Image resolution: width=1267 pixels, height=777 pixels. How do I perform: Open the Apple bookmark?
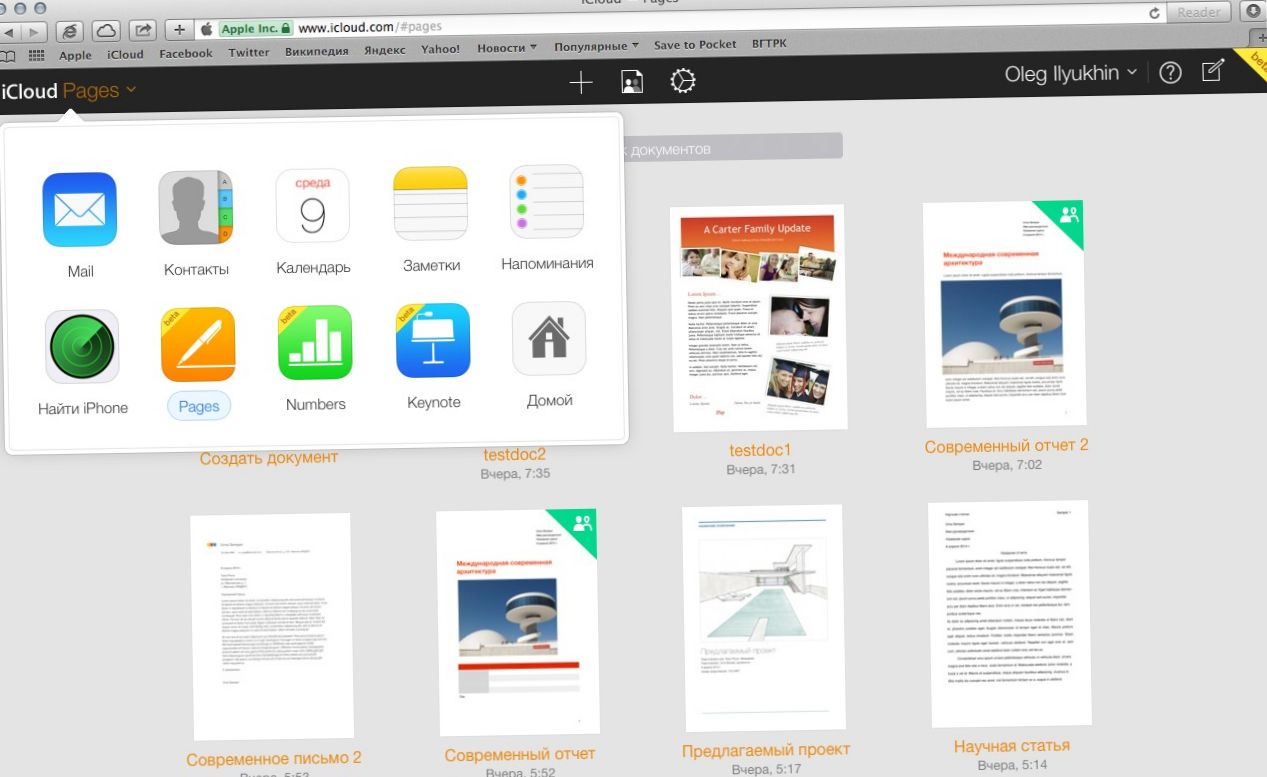75,55
